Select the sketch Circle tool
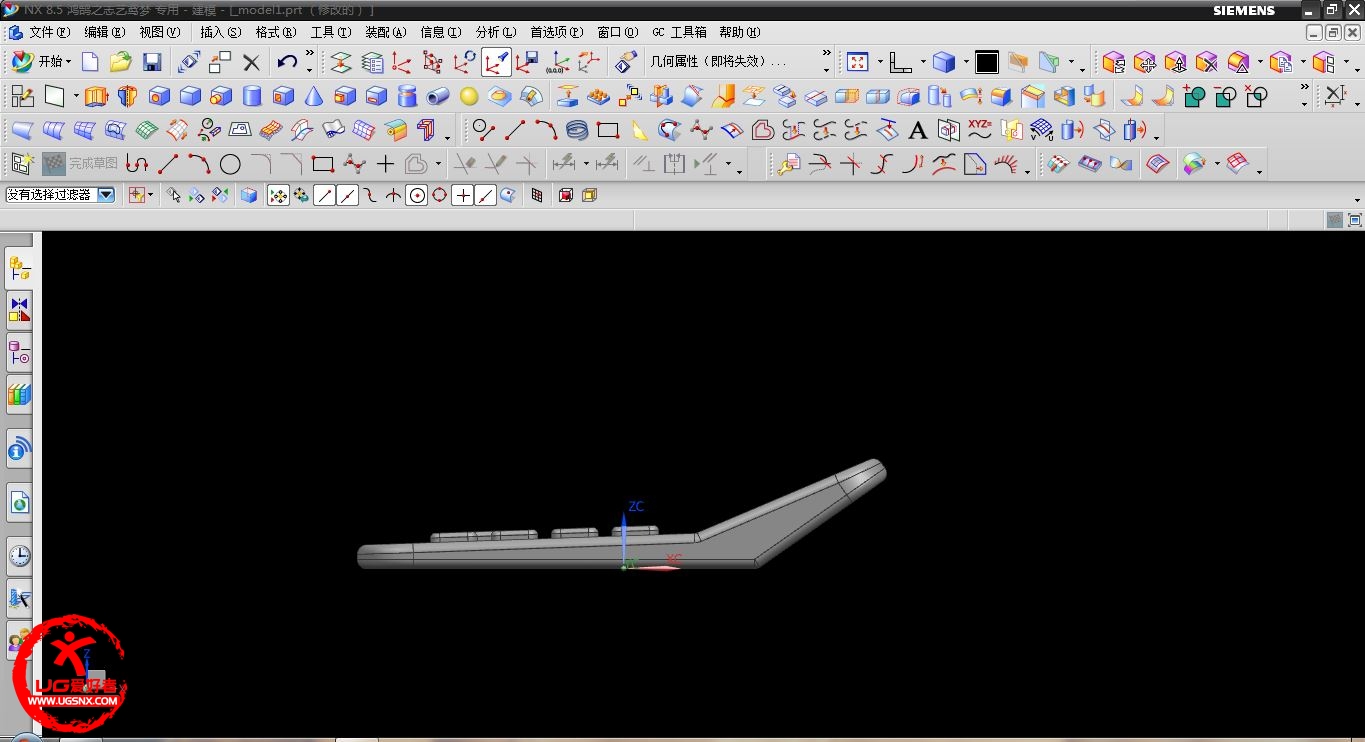This screenshot has width=1365, height=742. pos(230,164)
